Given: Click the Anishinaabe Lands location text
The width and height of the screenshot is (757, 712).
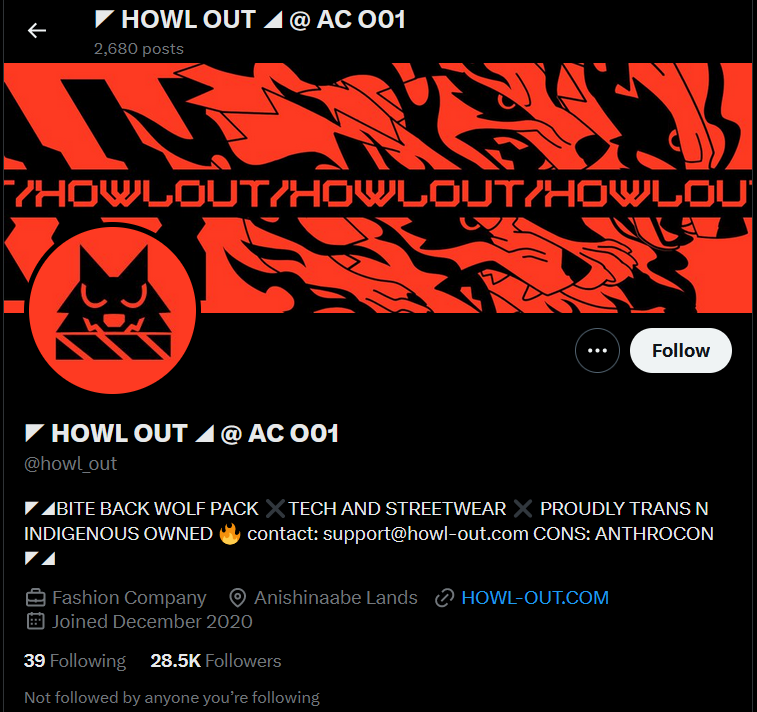Looking at the screenshot, I should tap(336, 598).
